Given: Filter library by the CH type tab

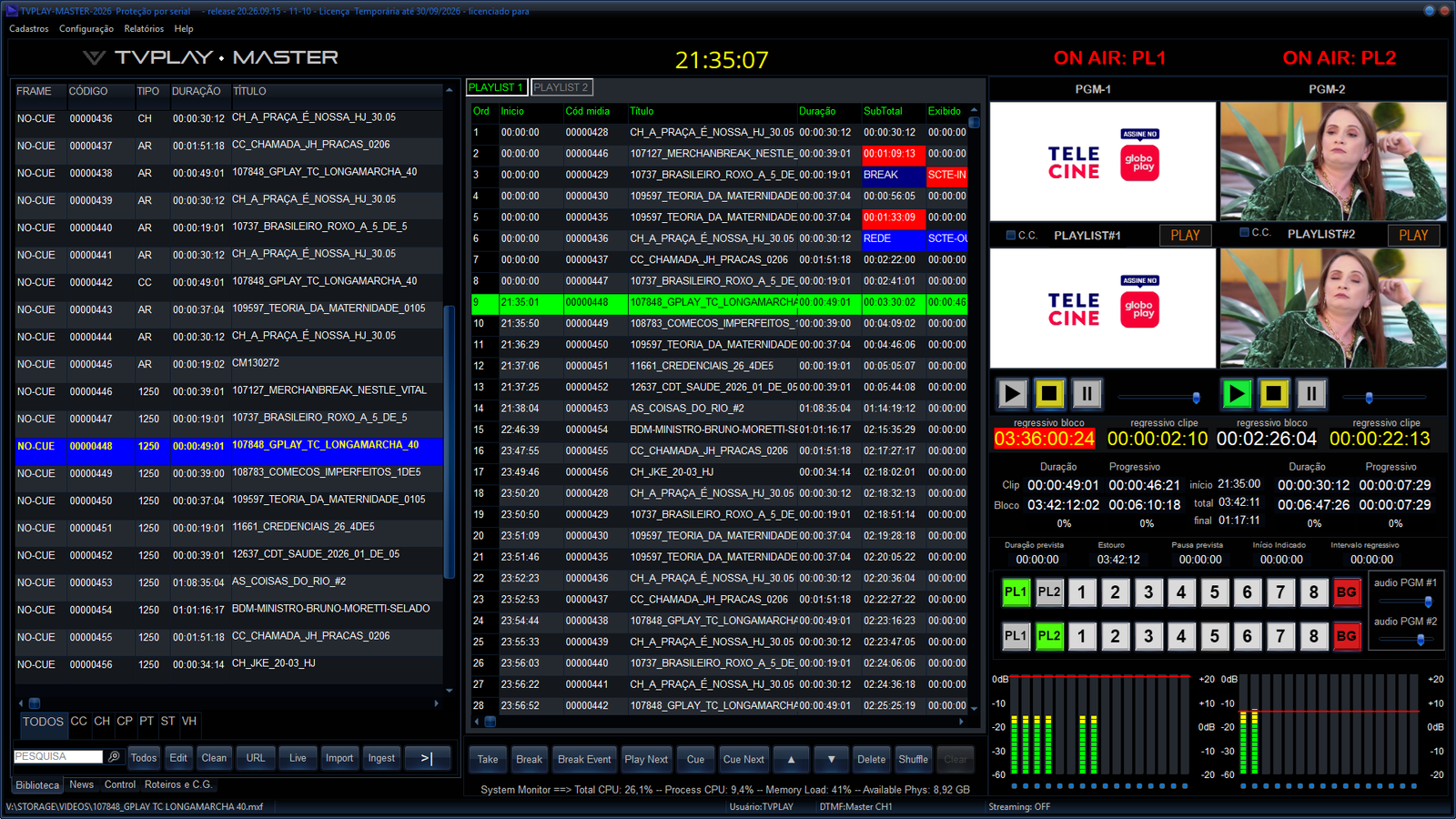Looking at the screenshot, I should coord(102,721).
